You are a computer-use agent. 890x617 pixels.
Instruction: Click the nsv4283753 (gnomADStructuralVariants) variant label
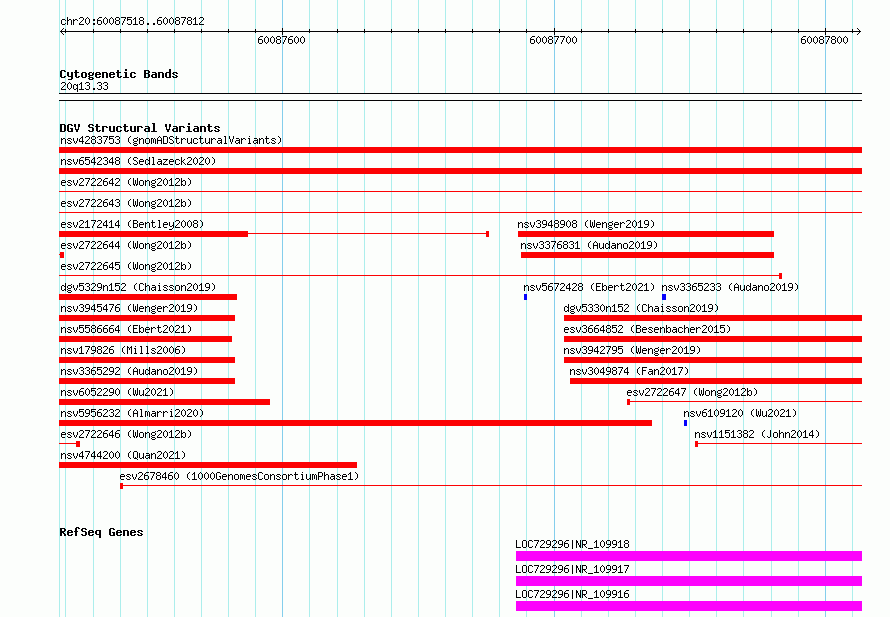(x=171, y=140)
